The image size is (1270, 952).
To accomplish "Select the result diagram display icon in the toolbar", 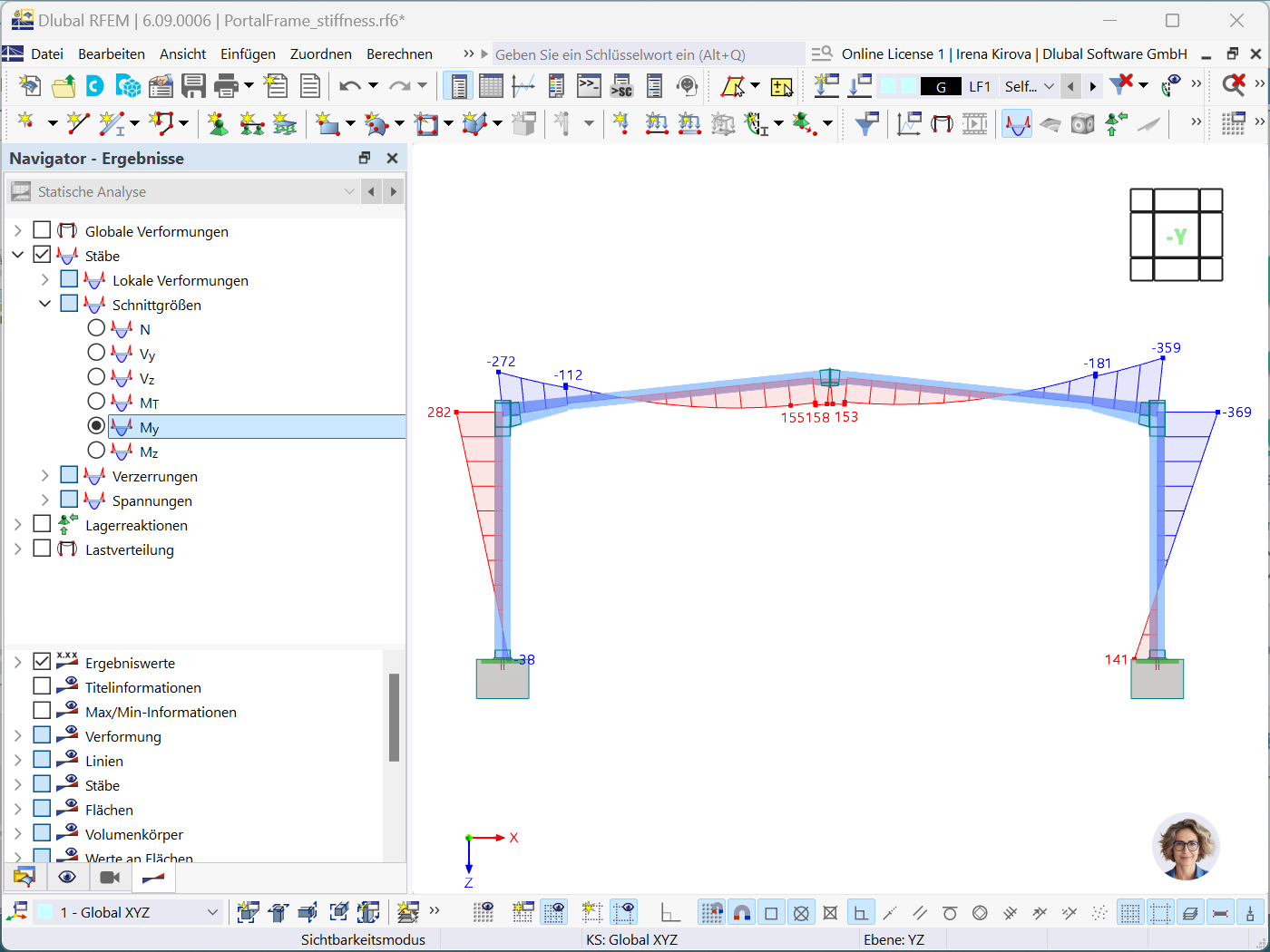I will (x=1016, y=123).
